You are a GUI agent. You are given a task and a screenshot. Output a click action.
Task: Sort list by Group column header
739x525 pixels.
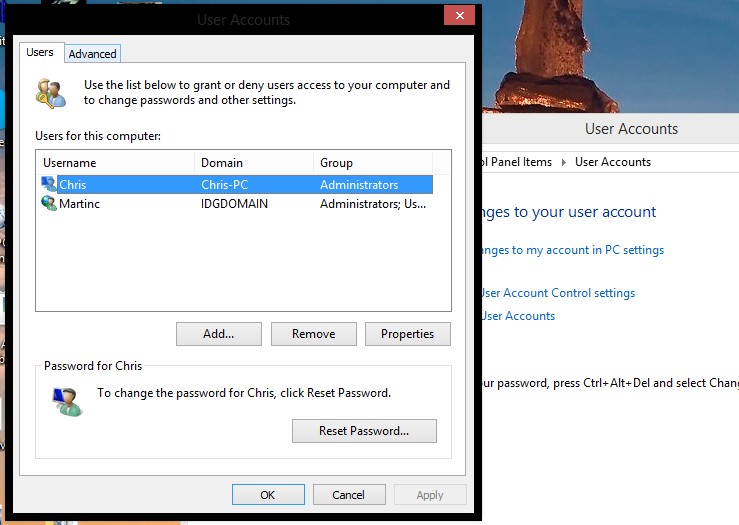click(373, 163)
